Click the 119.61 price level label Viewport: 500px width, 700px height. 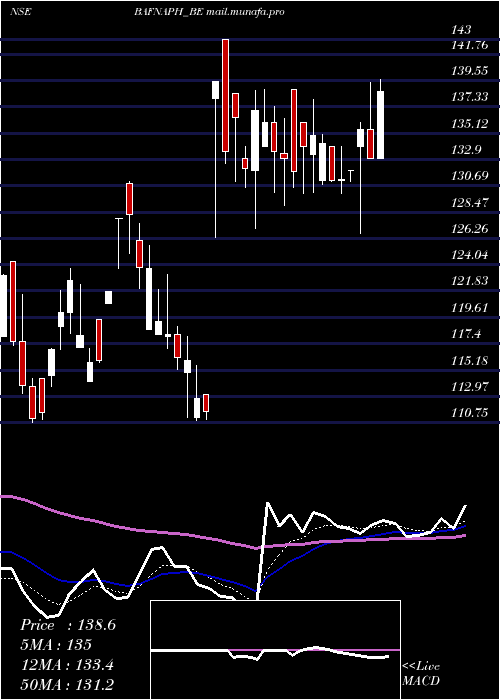pos(469,308)
